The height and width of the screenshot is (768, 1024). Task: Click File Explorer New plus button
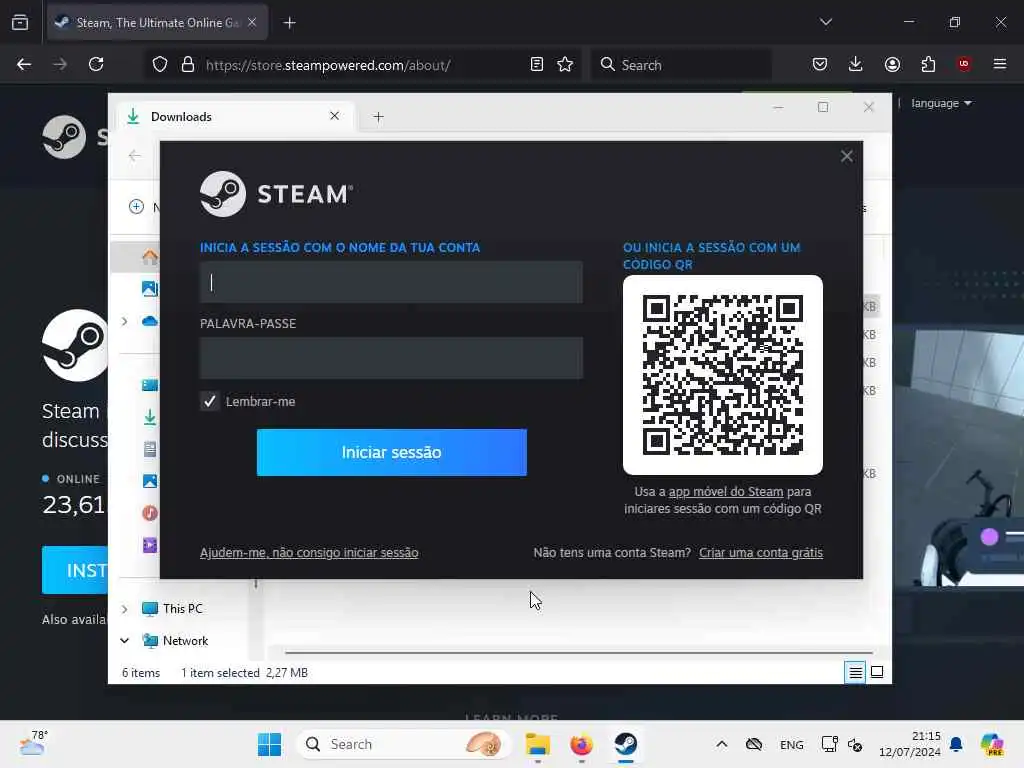tap(136, 207)
